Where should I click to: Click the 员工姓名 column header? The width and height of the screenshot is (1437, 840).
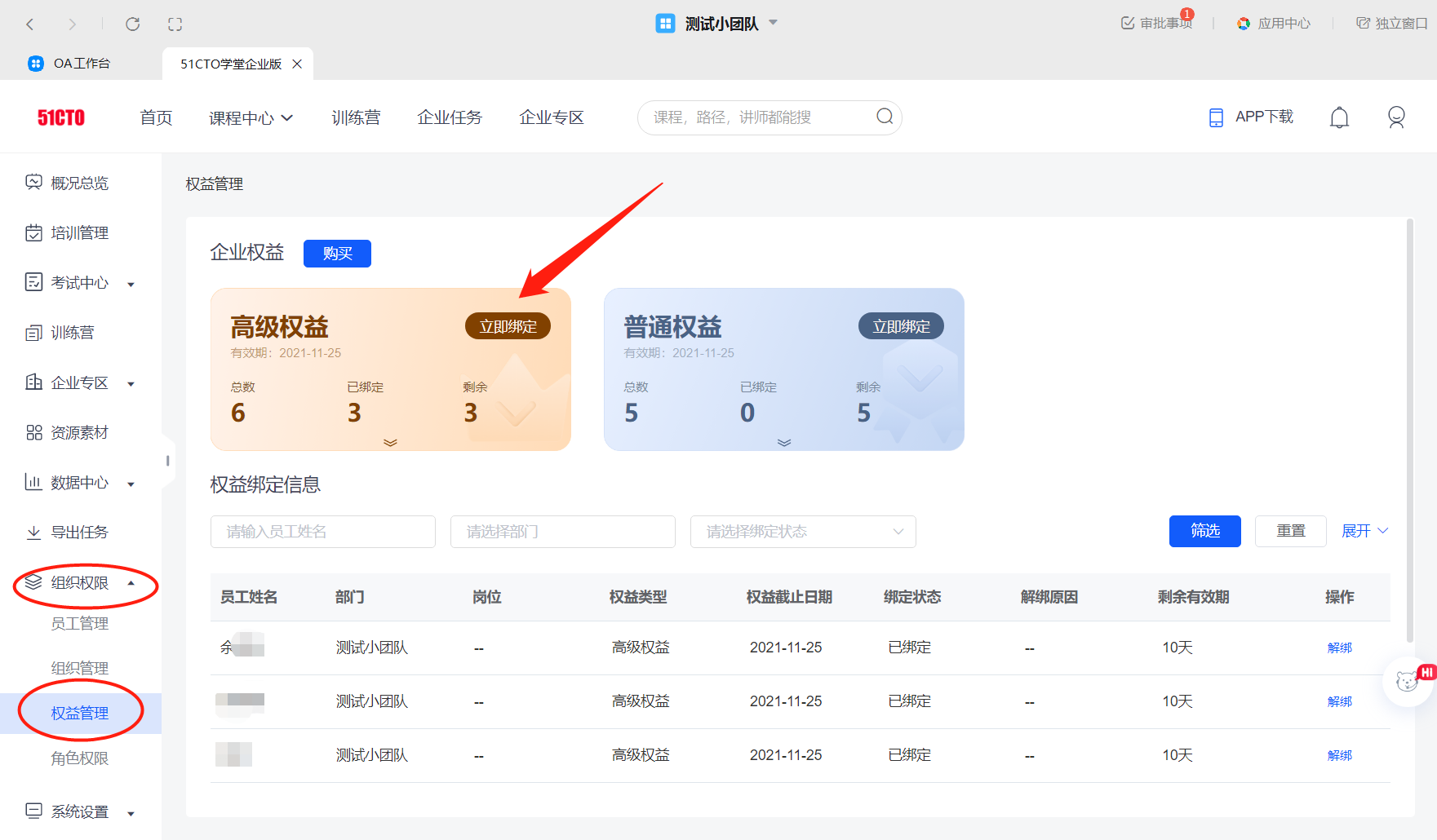point(249,597)
